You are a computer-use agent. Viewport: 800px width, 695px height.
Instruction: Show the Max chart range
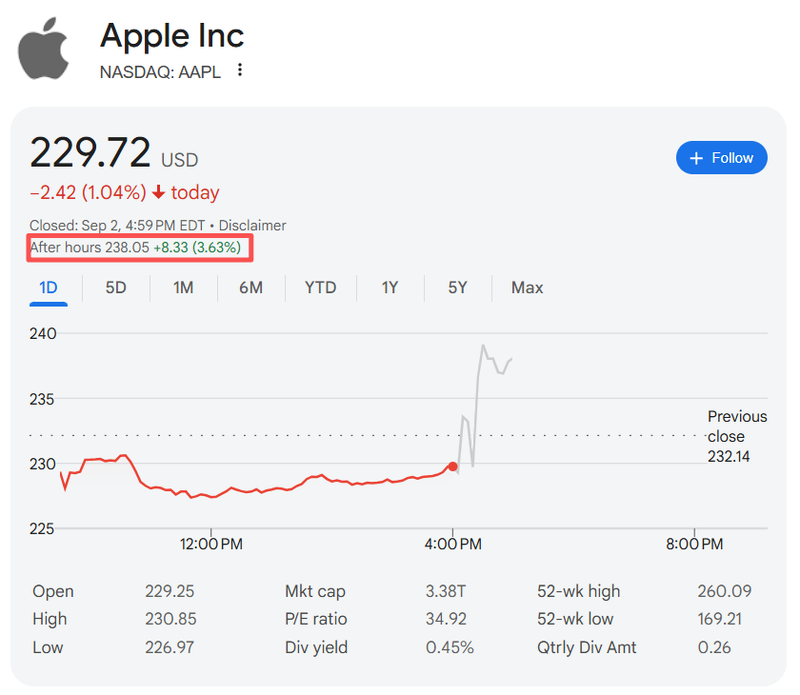(527, 288)
